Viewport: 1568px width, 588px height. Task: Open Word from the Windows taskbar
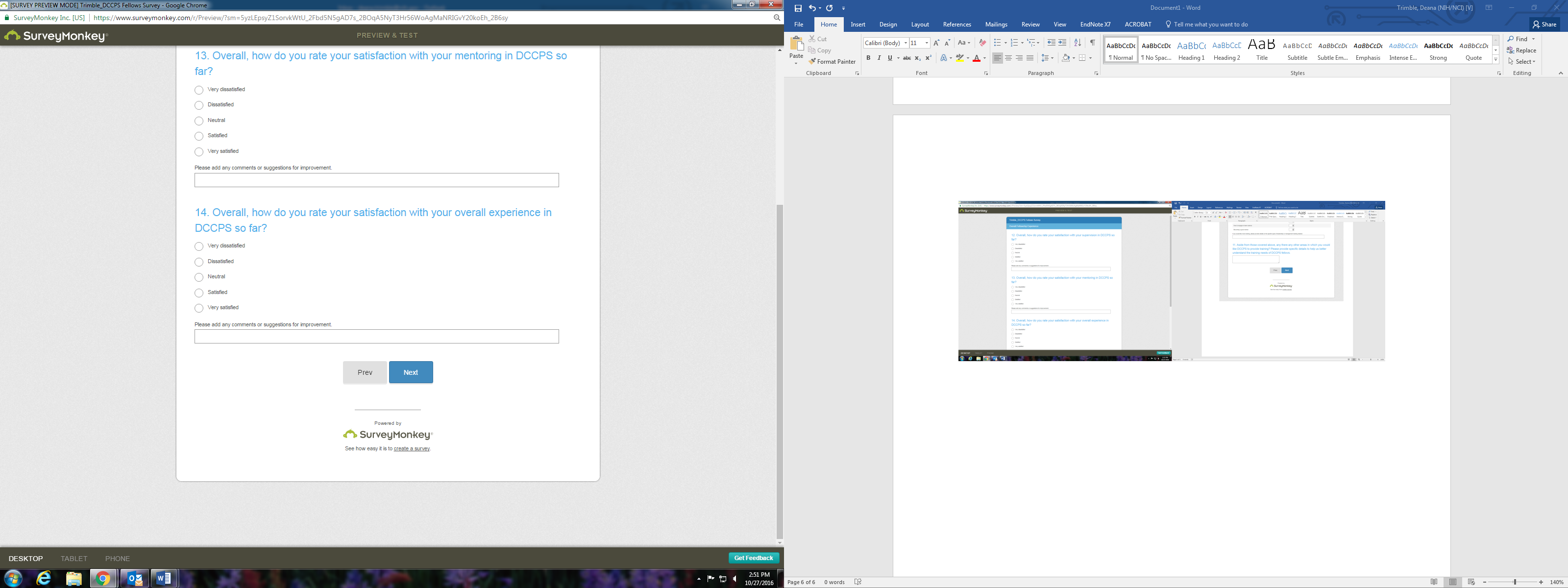point(164,578)
